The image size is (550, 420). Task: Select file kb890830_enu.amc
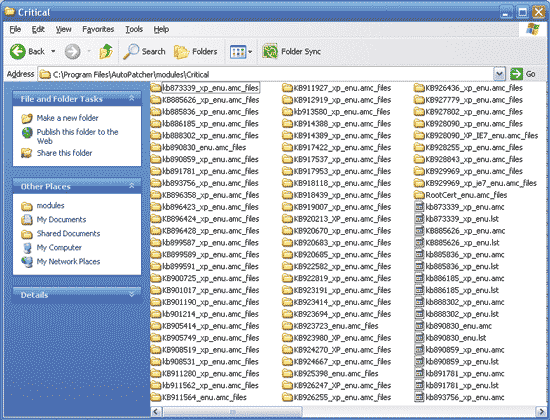pyautogui.click(x=453, y=326)
